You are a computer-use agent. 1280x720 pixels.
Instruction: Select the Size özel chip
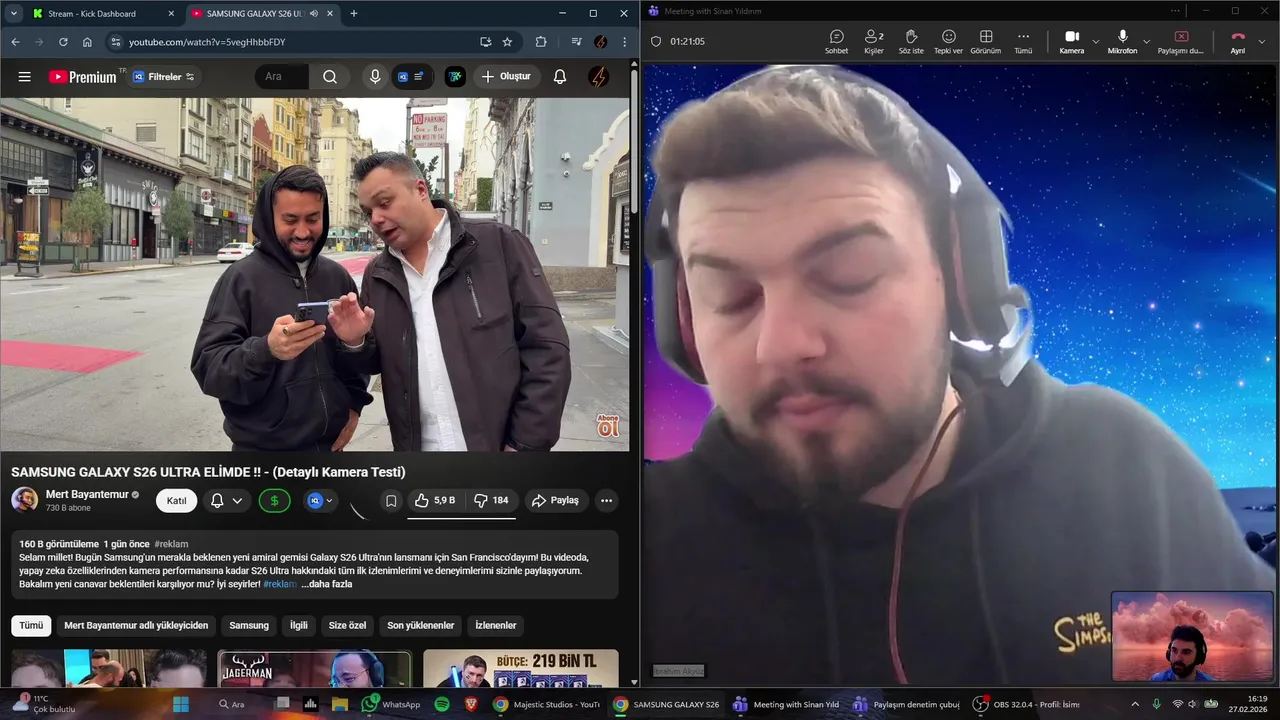347,625
